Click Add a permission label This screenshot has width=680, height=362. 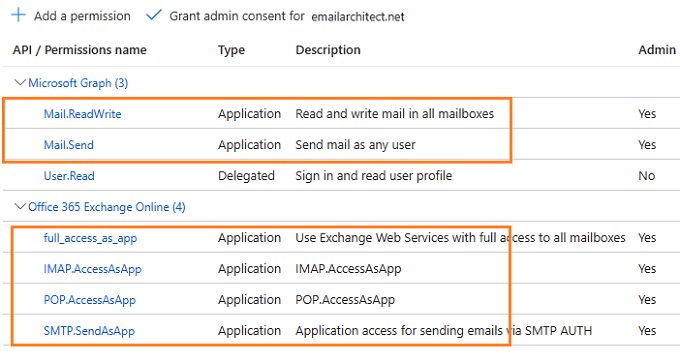point(82,16)
